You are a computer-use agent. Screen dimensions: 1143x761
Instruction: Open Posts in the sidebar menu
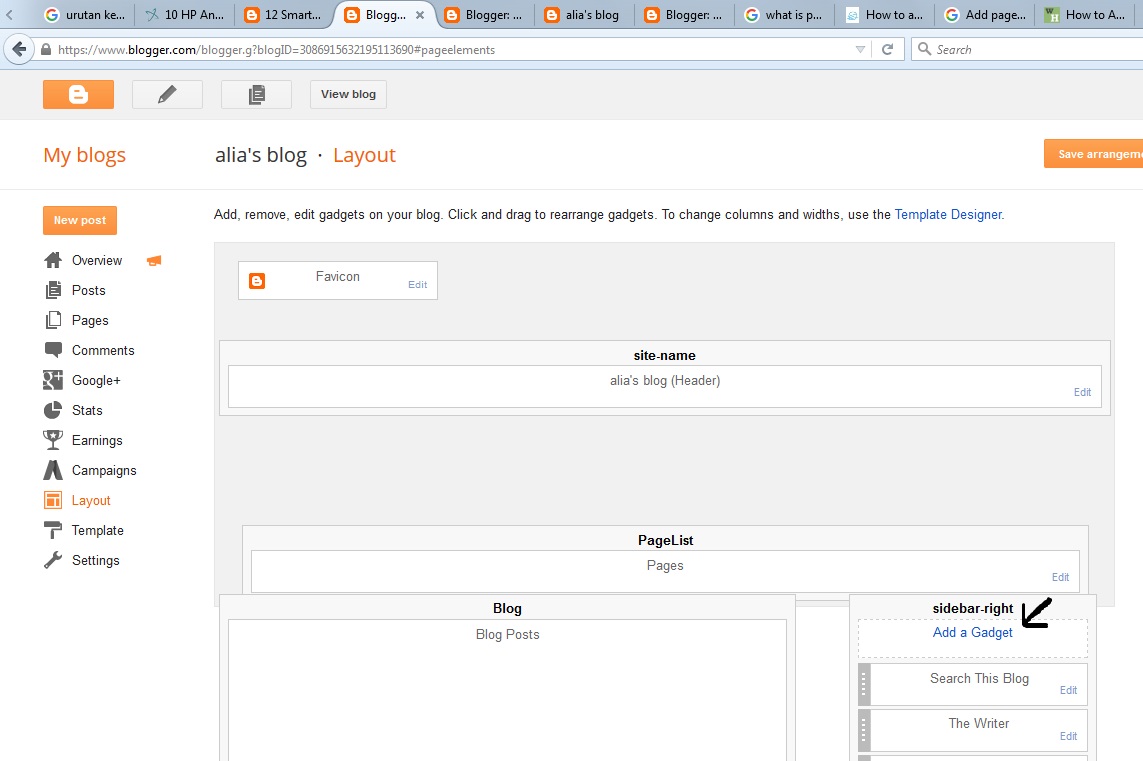point(89,290)
